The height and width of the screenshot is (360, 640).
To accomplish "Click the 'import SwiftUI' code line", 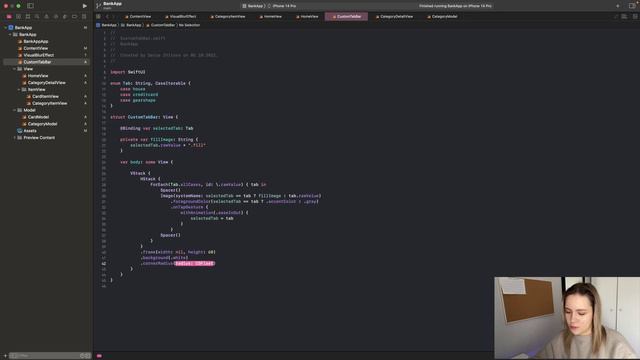I will 128,72.
